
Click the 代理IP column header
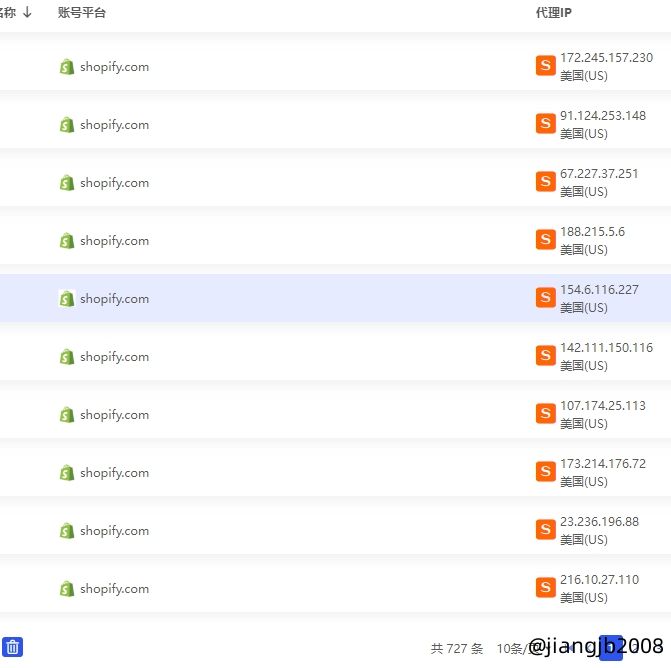click(x=553, y=13)
